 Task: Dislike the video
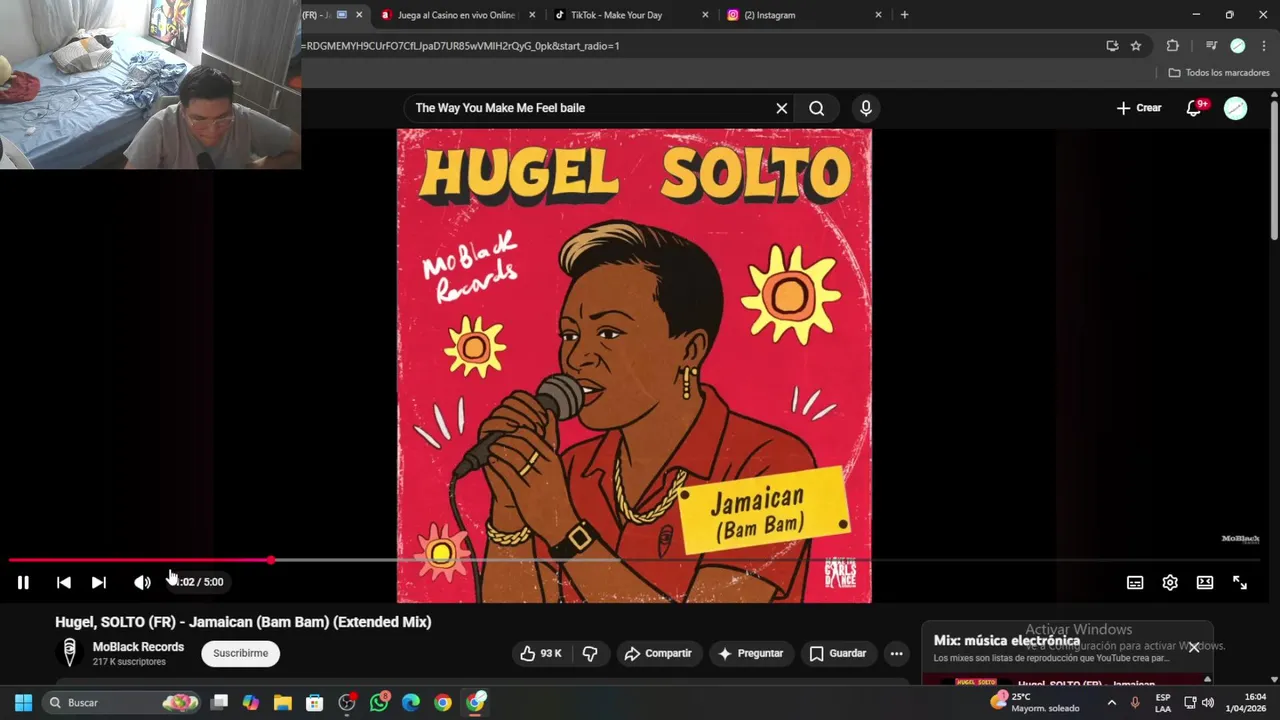(x=590, y=653)
